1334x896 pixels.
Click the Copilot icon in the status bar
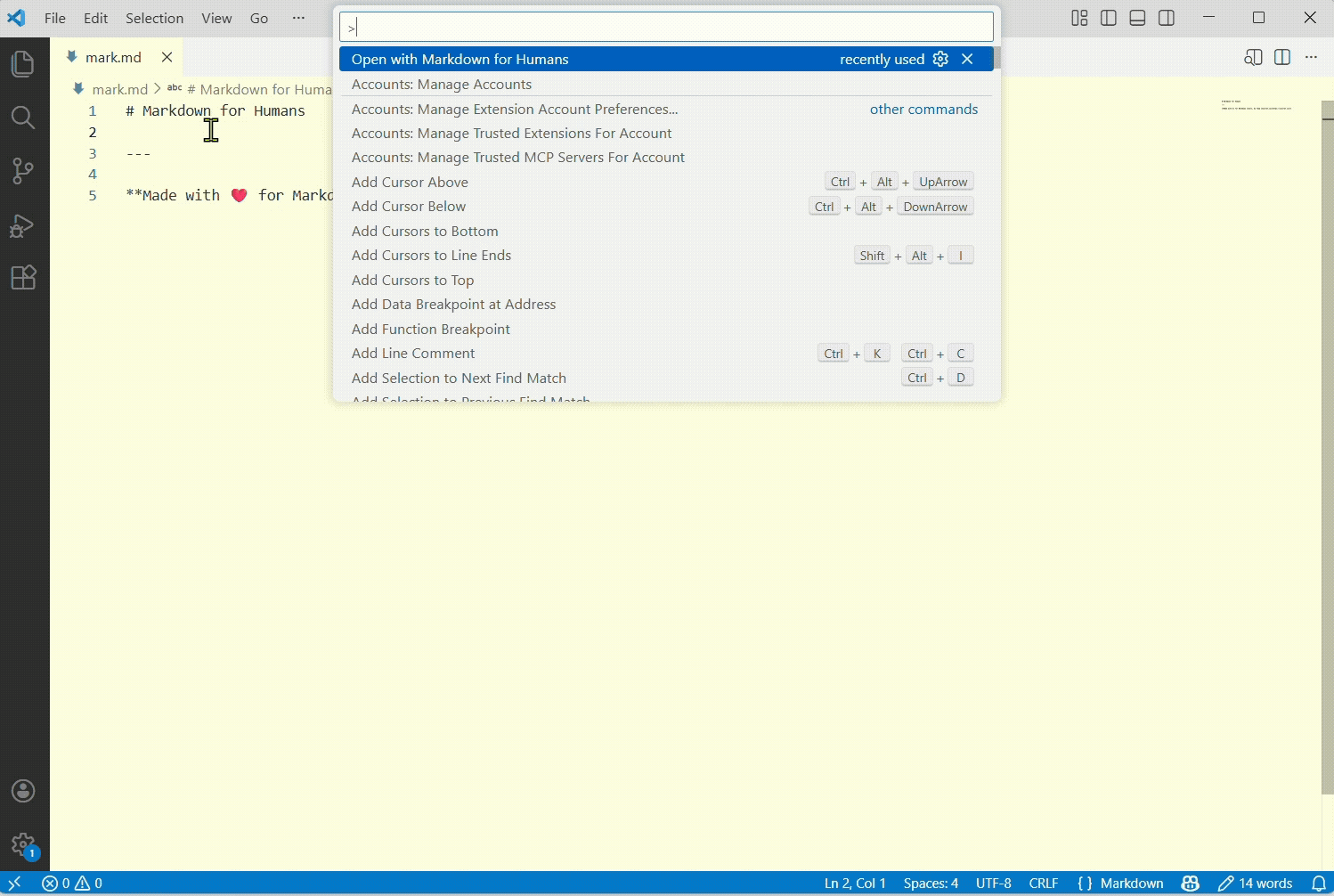point(1192,883)
